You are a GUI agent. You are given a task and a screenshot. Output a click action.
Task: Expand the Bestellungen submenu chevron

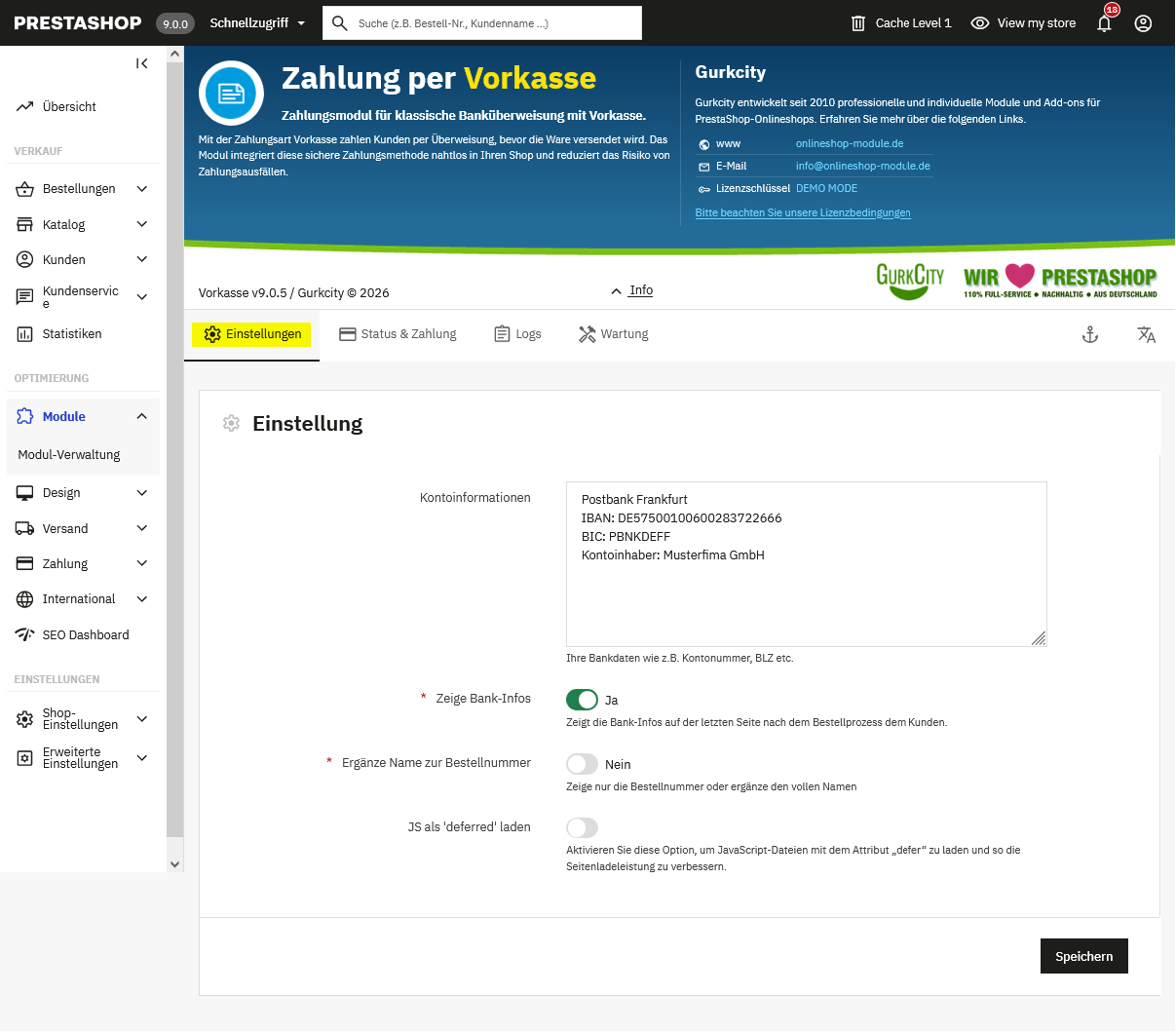[x=142, y=189]
